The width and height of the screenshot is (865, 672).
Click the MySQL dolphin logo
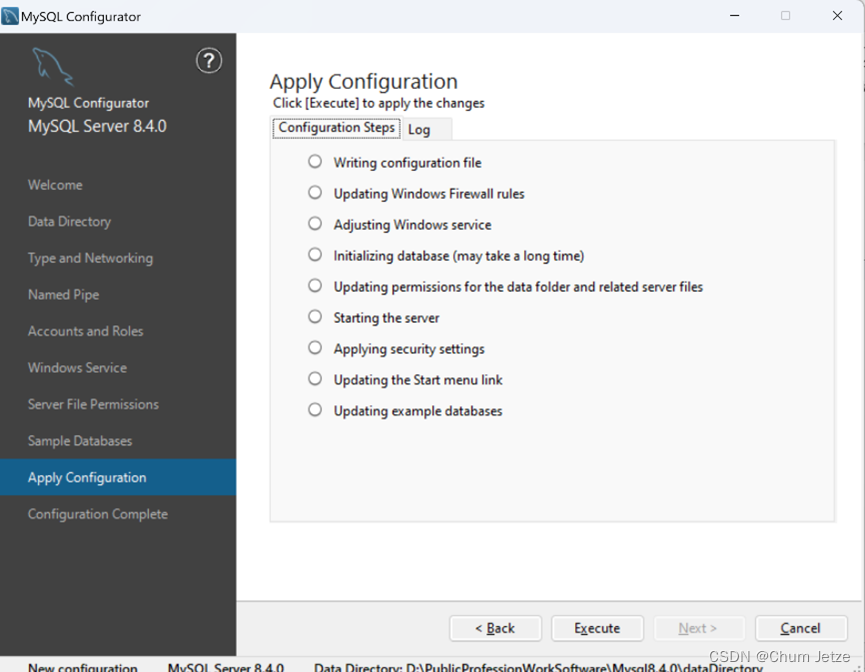[x=52, y=65]
